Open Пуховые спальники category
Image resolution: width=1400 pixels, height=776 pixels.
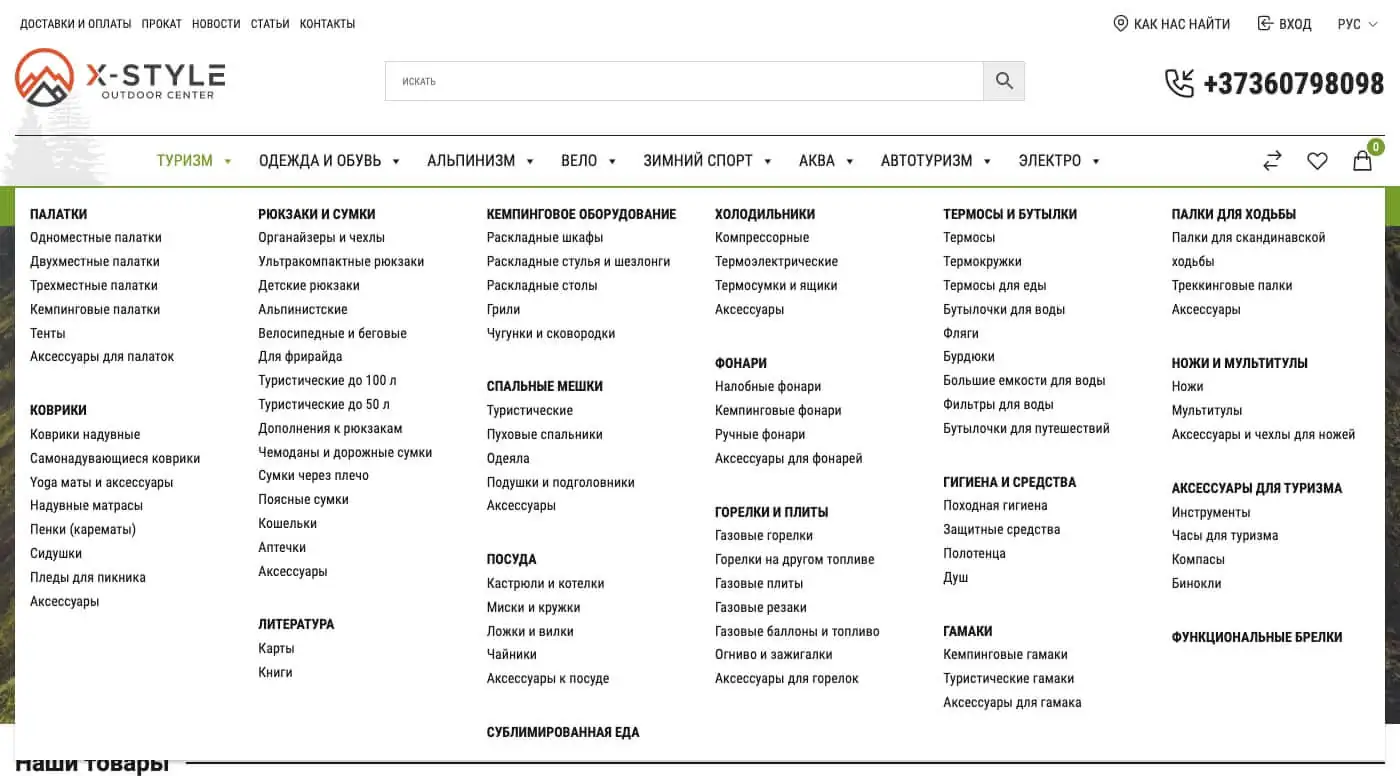coord(545,434)
